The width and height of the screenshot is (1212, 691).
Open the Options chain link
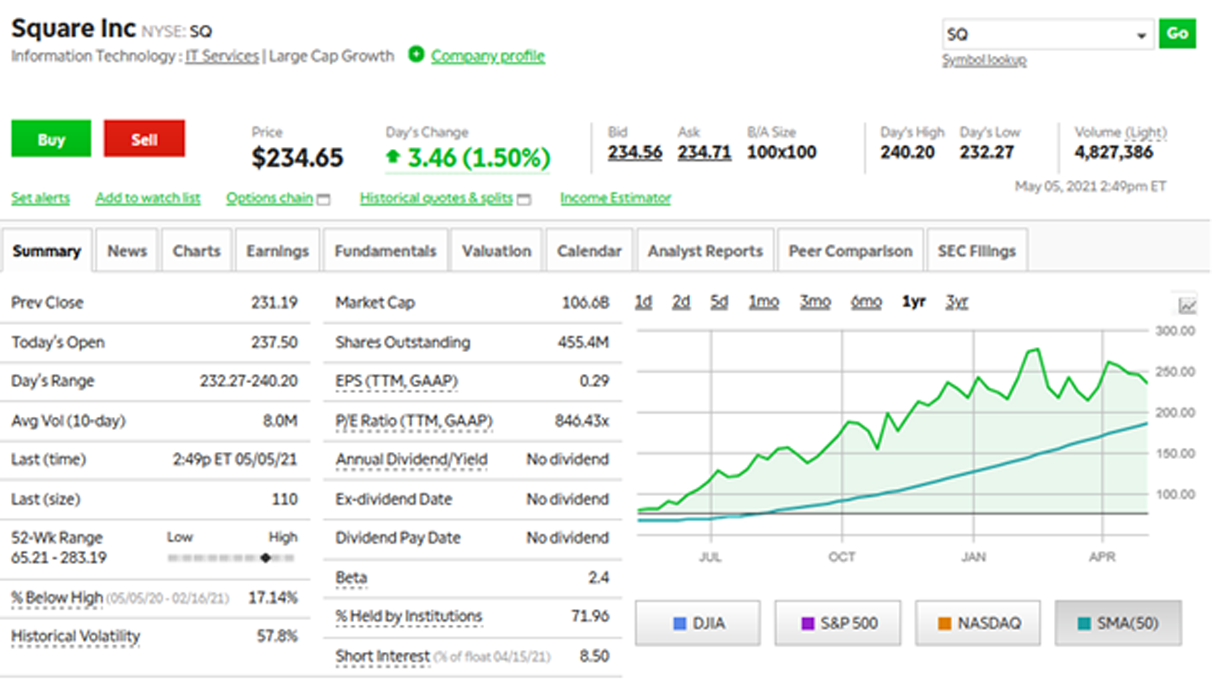(x=269, y=198)
